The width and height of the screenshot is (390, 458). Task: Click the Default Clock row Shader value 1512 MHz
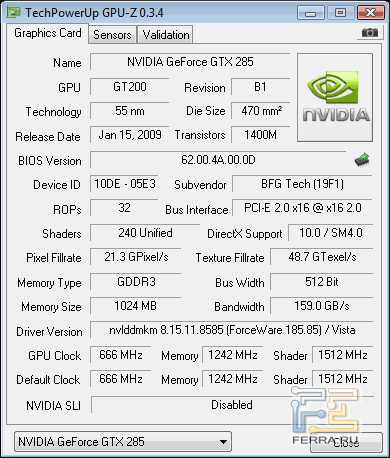343,379
